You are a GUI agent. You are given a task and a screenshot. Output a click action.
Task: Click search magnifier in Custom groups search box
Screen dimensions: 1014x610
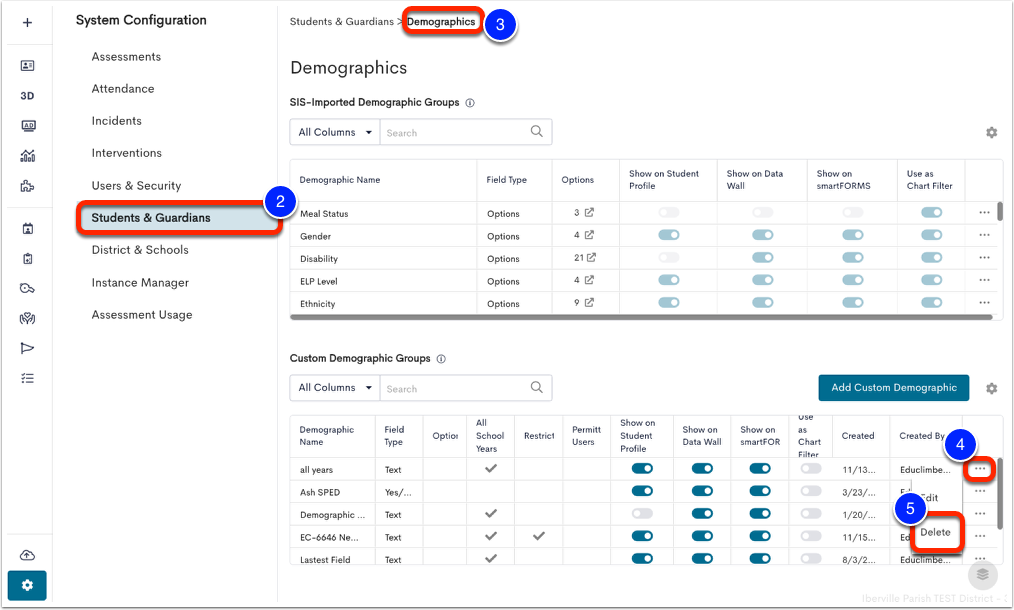537,387
